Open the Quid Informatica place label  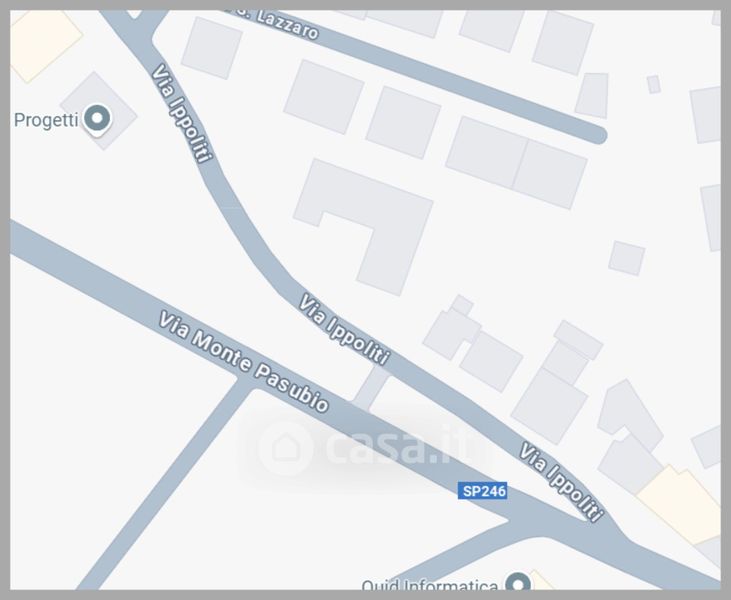(429, 585)
